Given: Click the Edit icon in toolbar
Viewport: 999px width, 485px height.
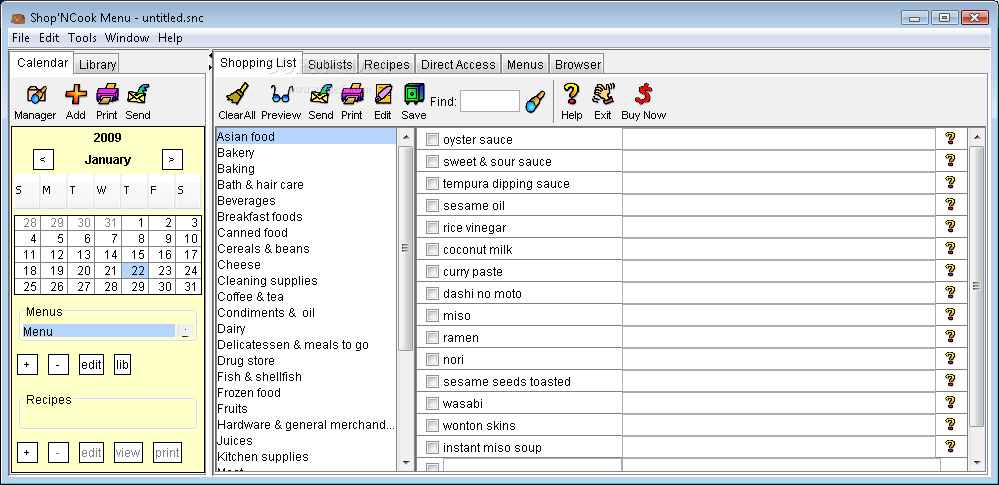Looking at the screenshot, I should click(383, 94).
